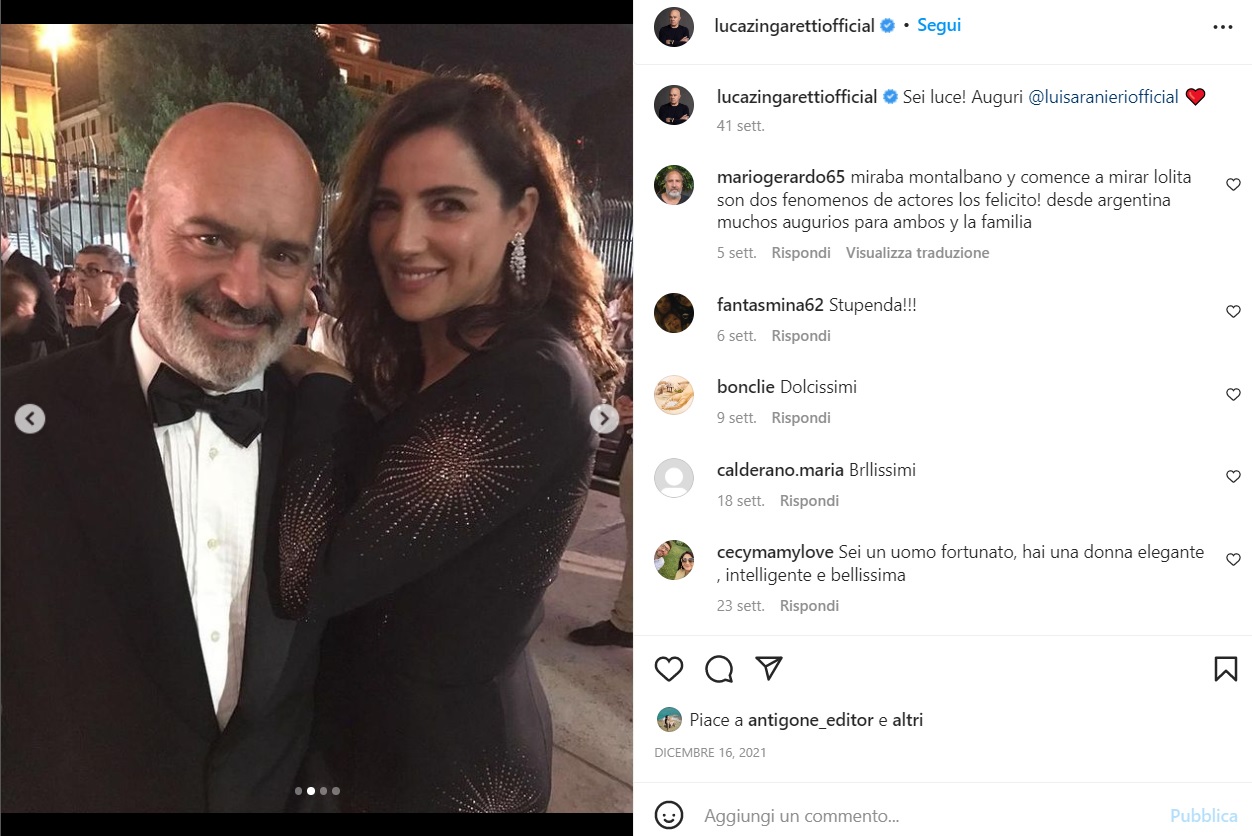Open the comment speech bubble icon

(x=719, y=669)
